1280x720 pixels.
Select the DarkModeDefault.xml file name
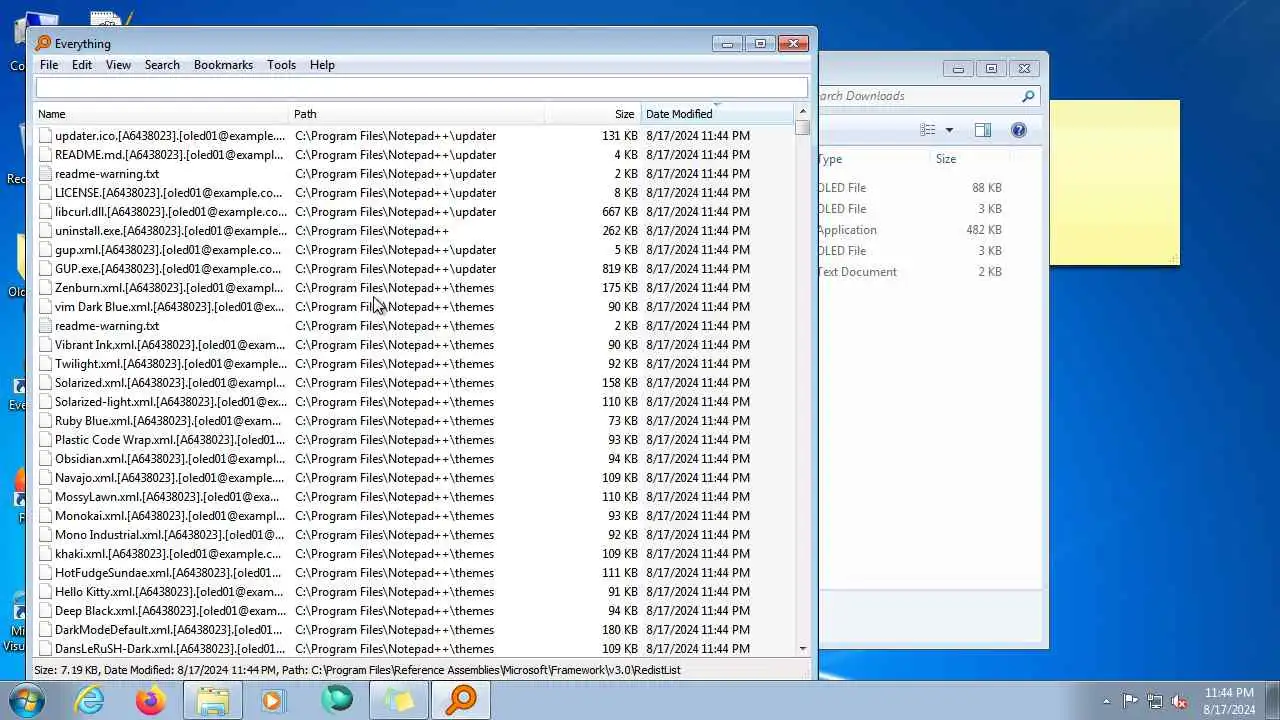tap(169, 630)
